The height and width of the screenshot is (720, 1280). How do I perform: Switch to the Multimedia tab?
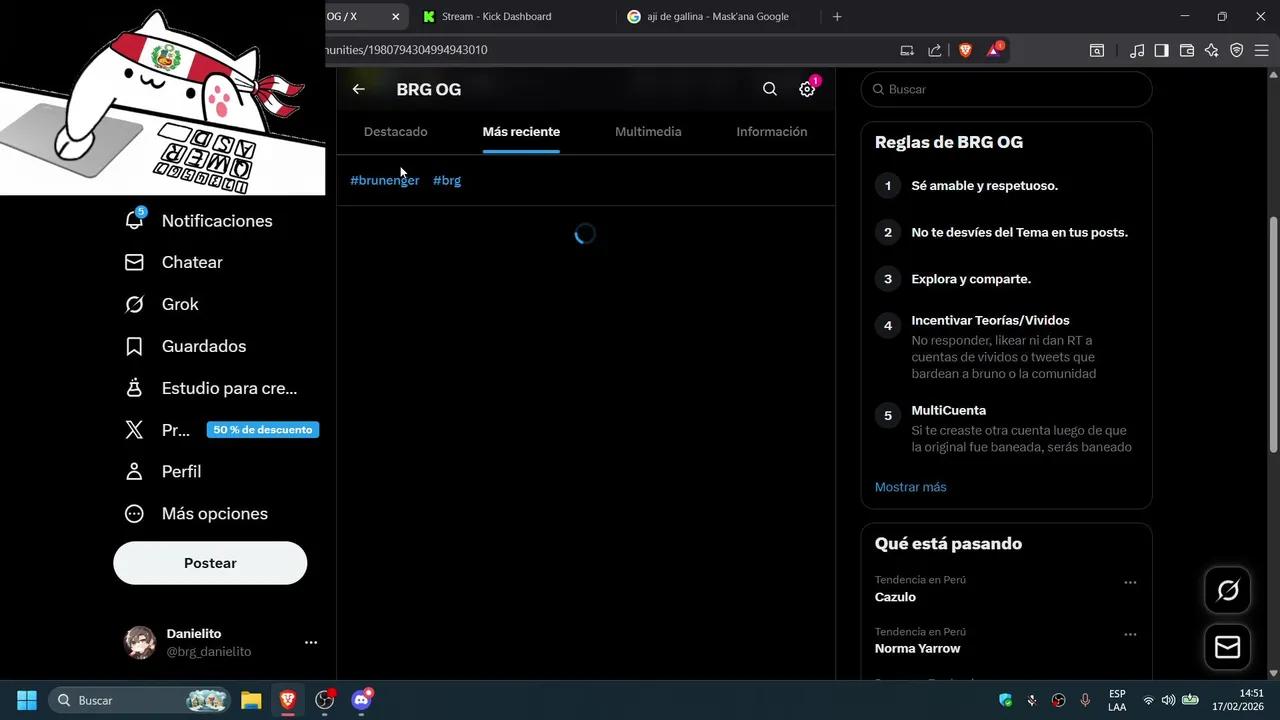[648, 132]
